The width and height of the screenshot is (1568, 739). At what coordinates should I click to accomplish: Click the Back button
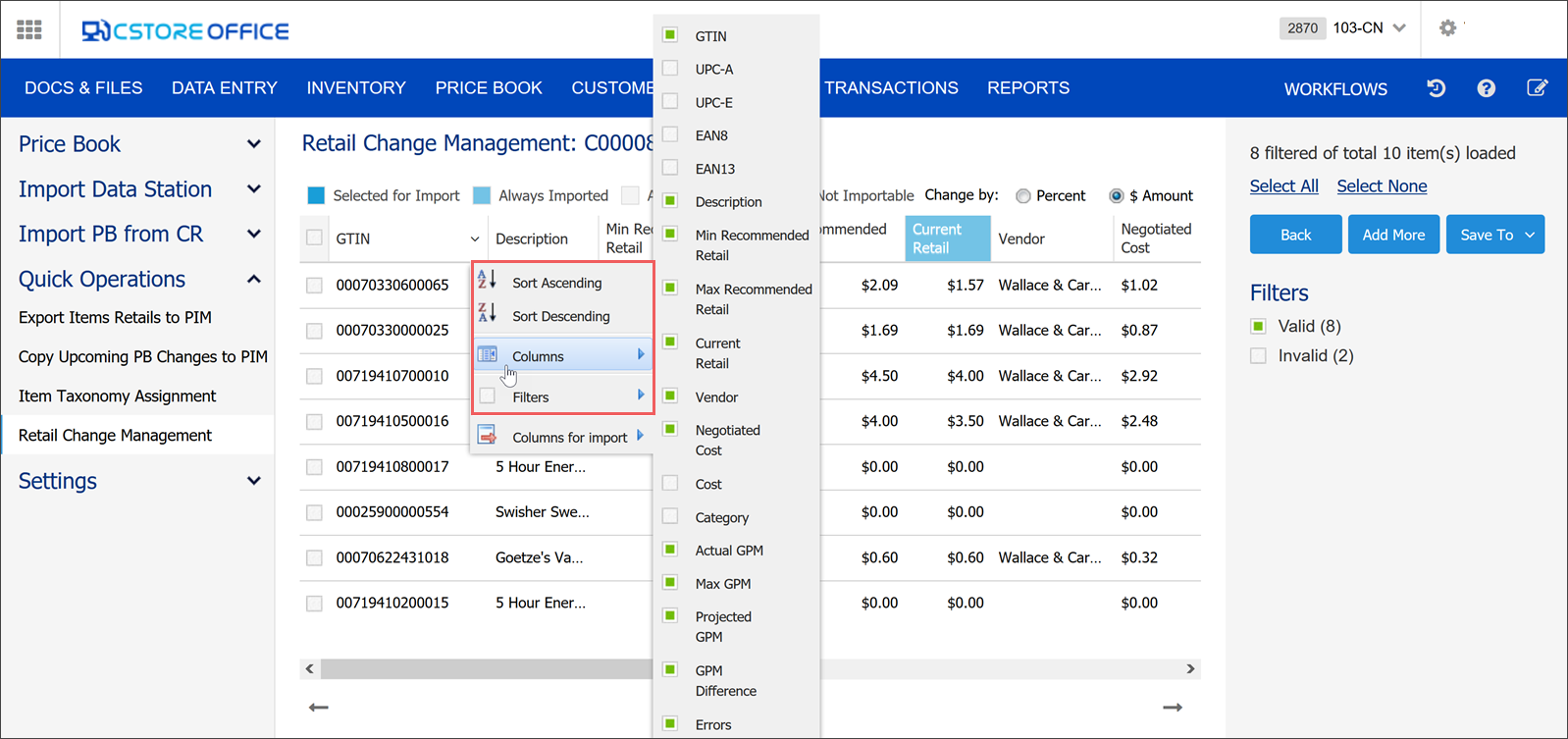tap(1296, 235)
